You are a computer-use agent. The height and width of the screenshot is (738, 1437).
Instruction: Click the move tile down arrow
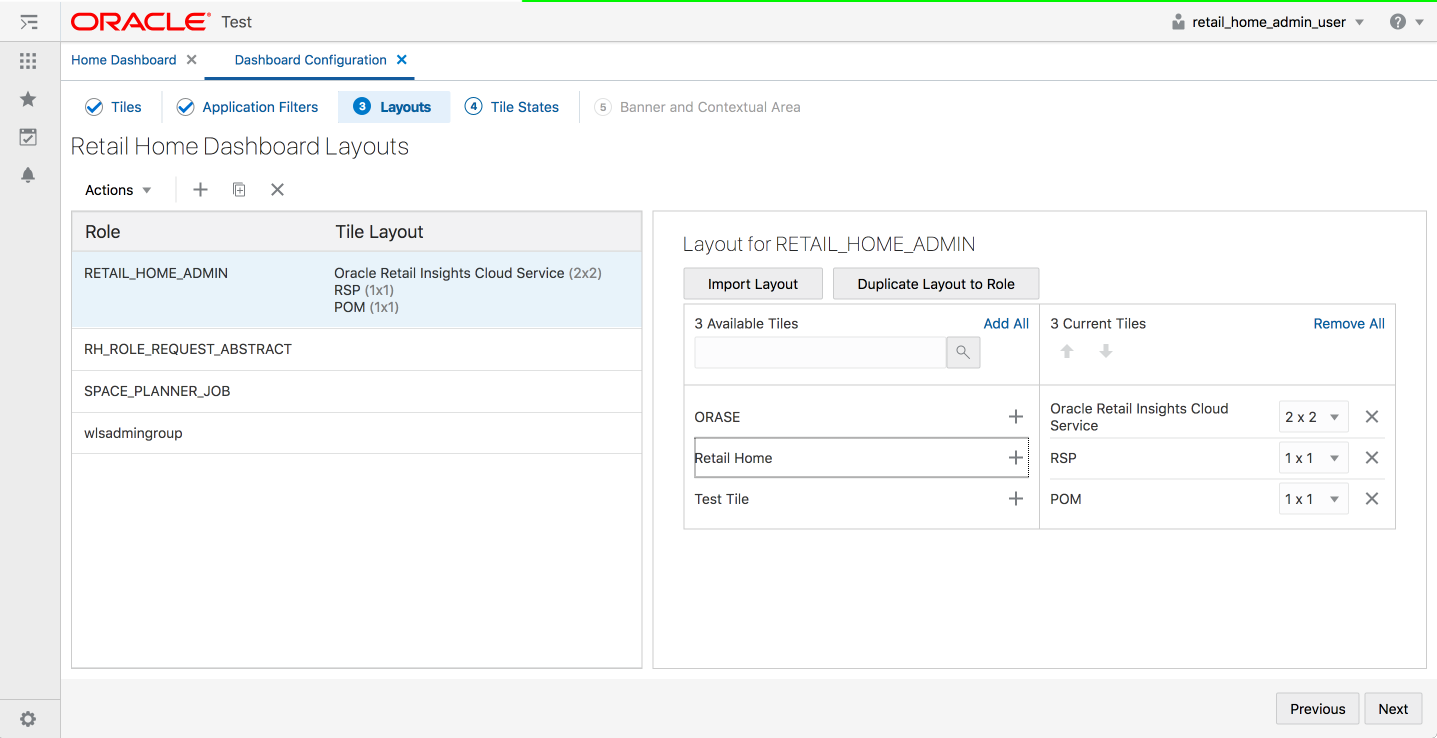(1106, 351)
